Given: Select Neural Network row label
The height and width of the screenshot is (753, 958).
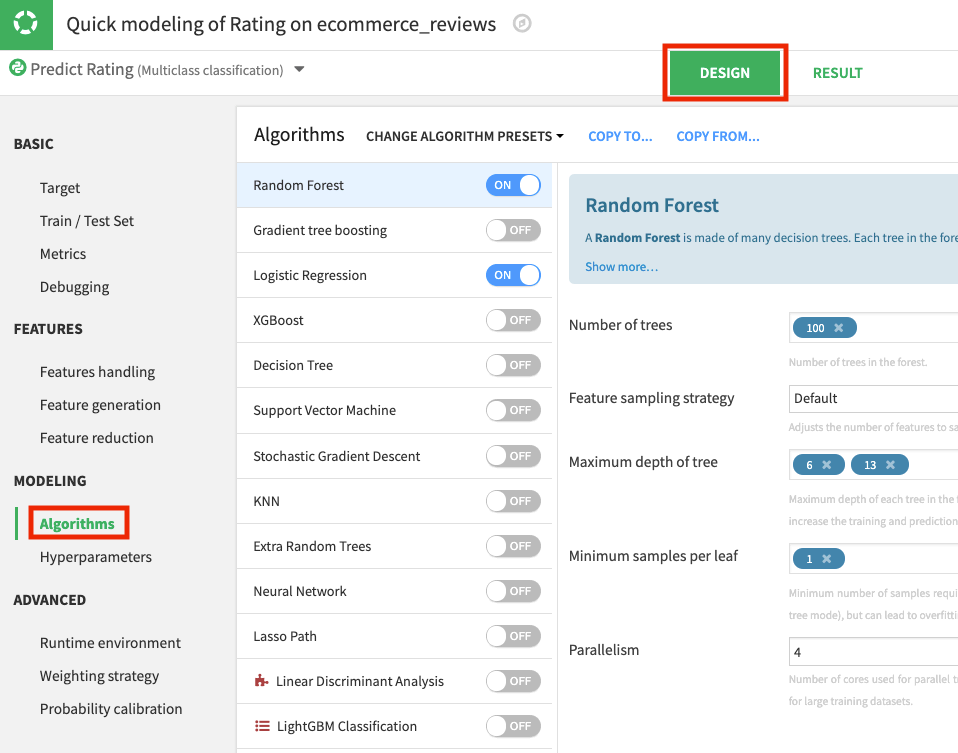Looking at the screenshot, I should point(300,591).
